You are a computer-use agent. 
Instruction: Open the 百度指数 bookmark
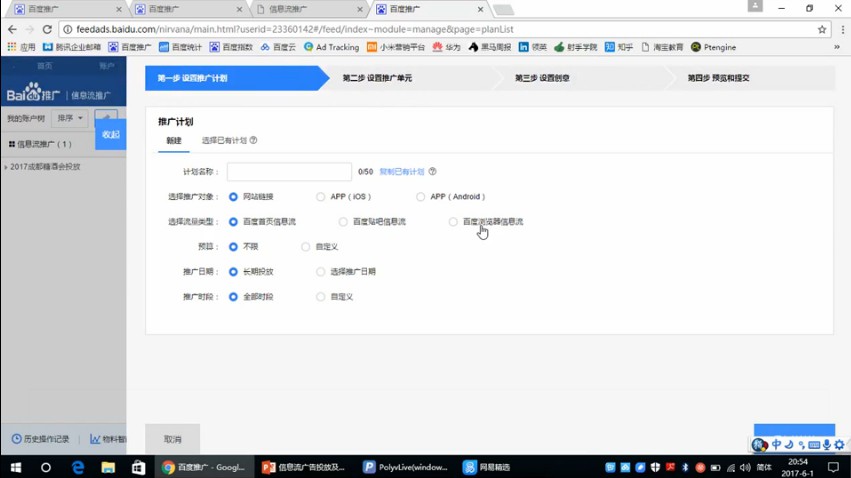231,47
